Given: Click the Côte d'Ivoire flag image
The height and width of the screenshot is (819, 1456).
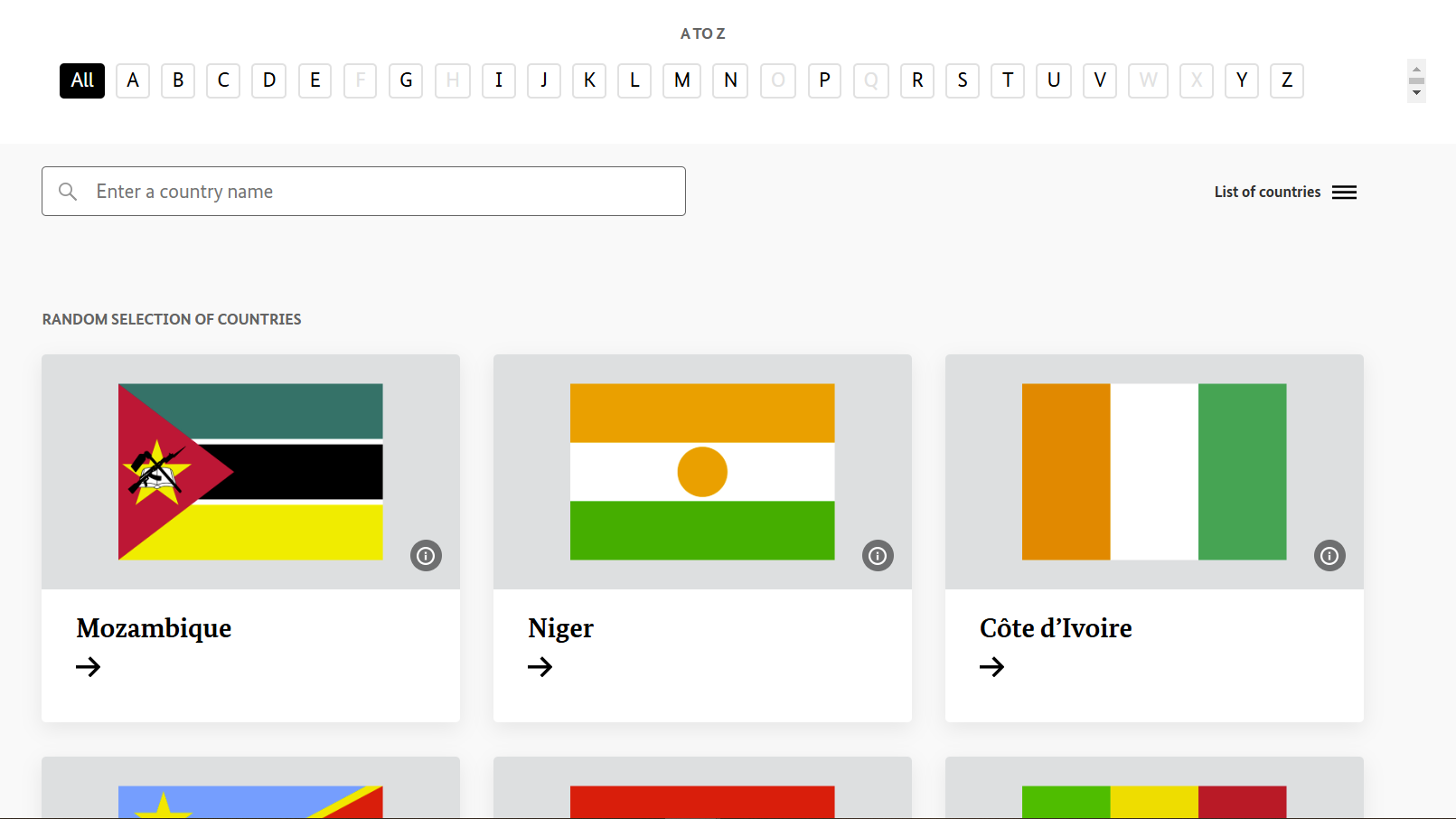Looking at the screenshot, I should click(x=1154, y=472).
